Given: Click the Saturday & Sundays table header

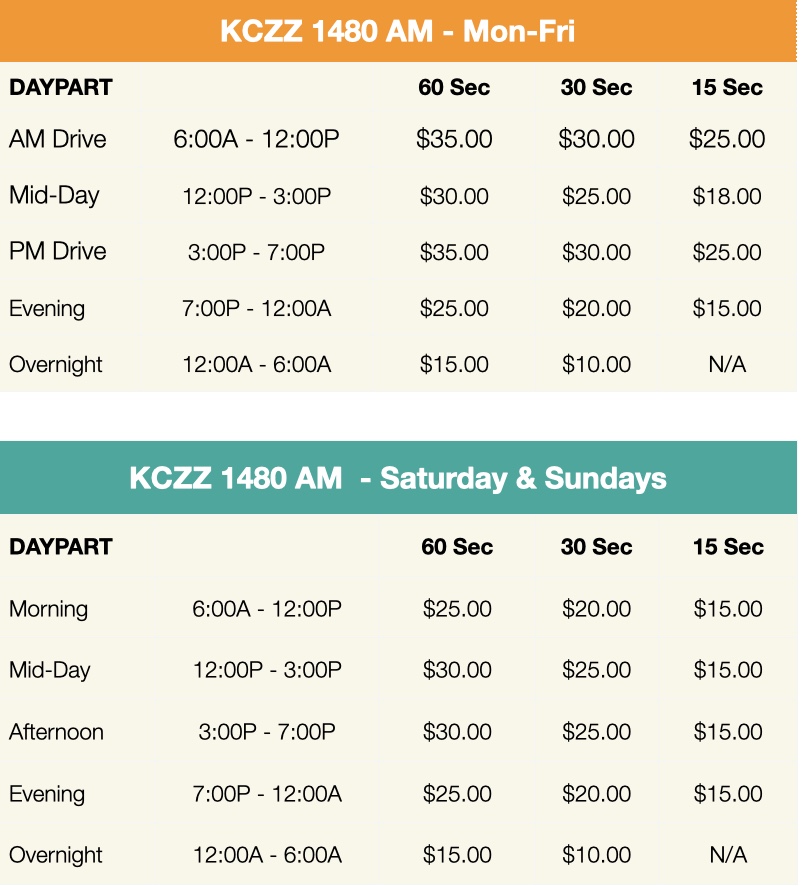Looking at the screenshot, I should pos(398,478).
